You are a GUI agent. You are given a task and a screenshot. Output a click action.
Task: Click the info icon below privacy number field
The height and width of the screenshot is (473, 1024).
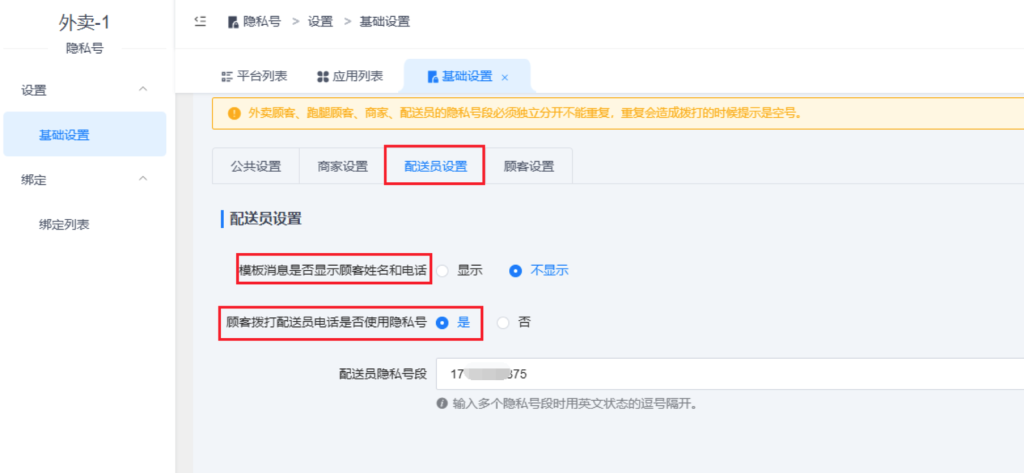point(441,404)
